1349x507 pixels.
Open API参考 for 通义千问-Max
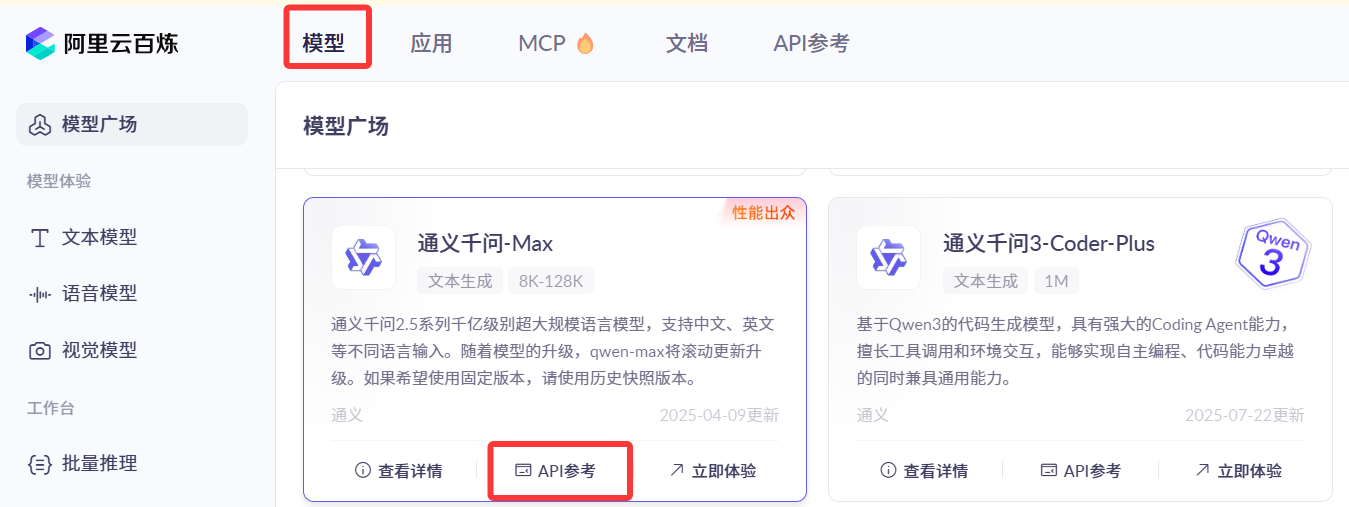(x=555, y=470)
